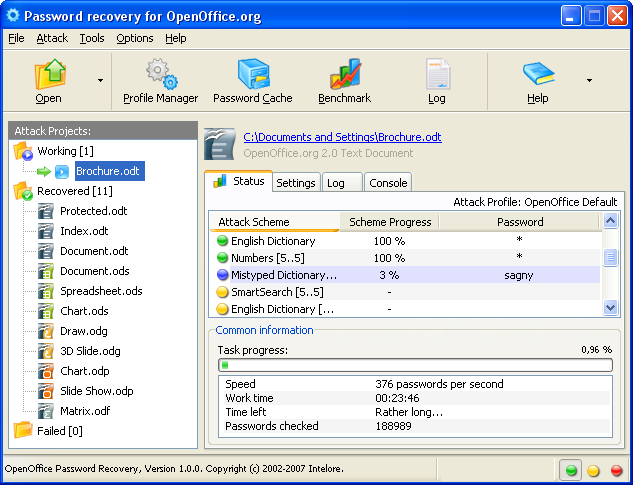Screen dimensions: 633x485
Task: Click the red status bar stop button
Action: (x=616, y=470)
